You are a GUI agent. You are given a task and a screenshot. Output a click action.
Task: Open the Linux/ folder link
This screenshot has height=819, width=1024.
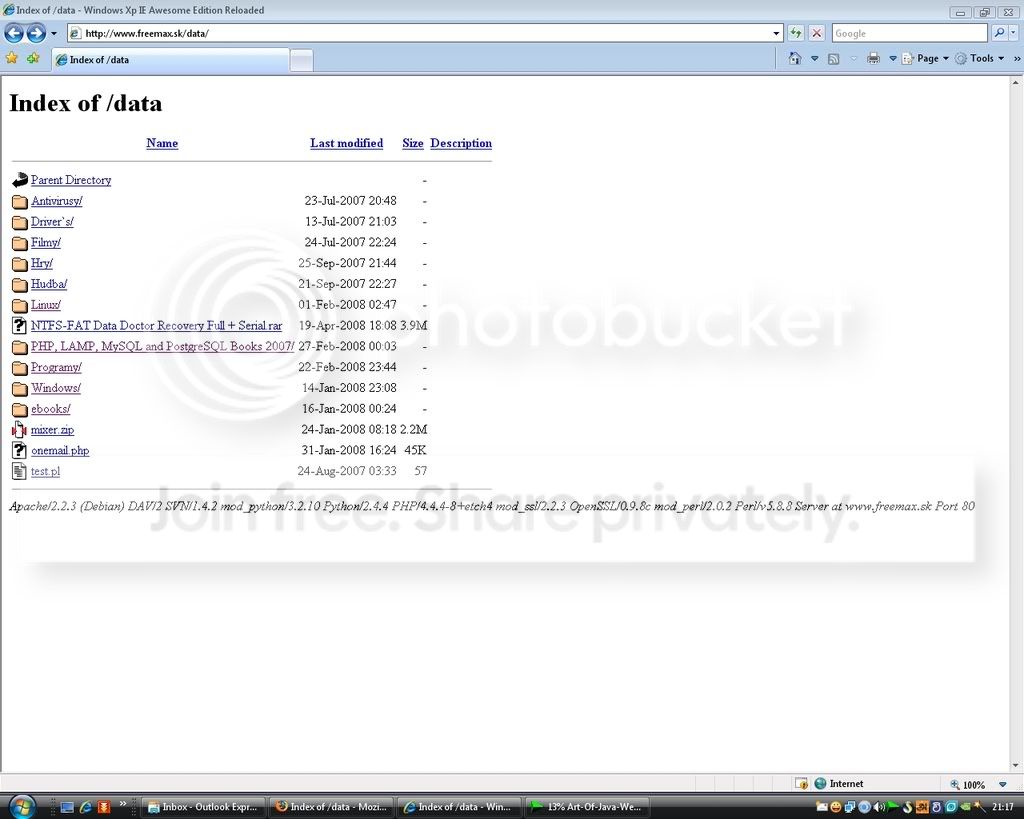tap(46, 305)
